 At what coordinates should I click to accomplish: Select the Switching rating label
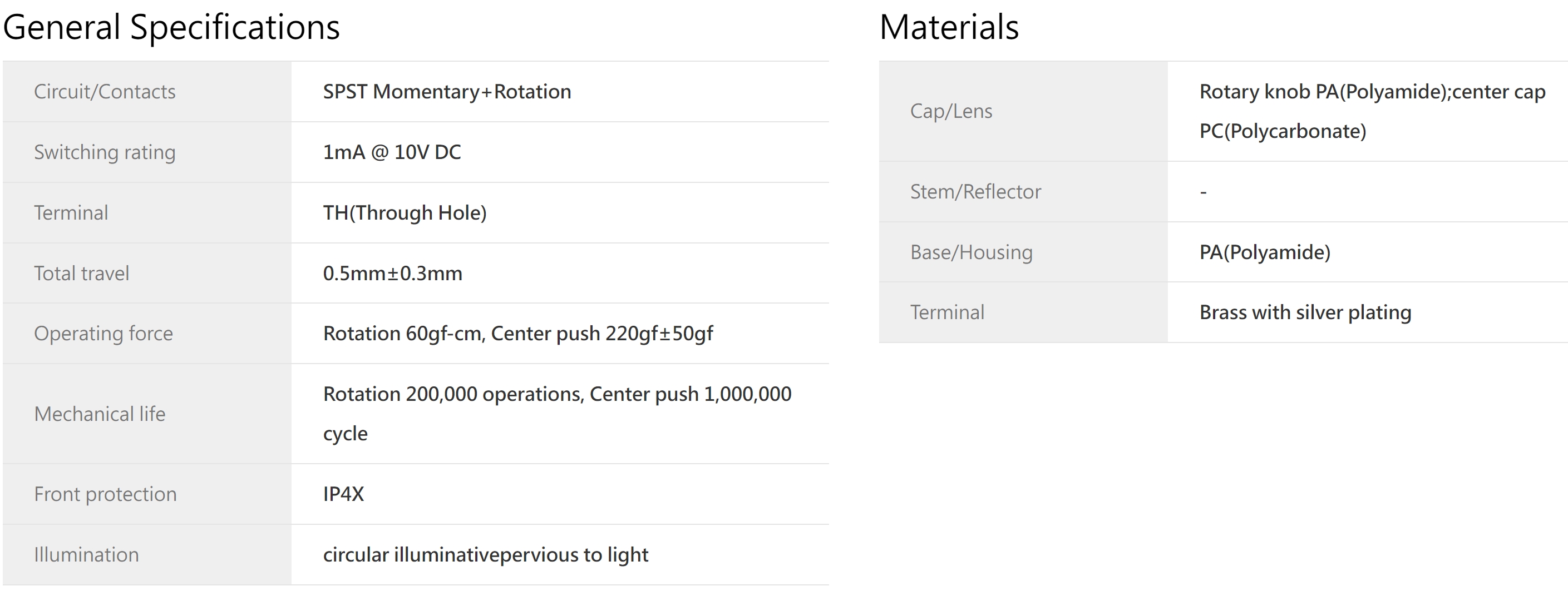pyautogui.click(x=105, y=152)
